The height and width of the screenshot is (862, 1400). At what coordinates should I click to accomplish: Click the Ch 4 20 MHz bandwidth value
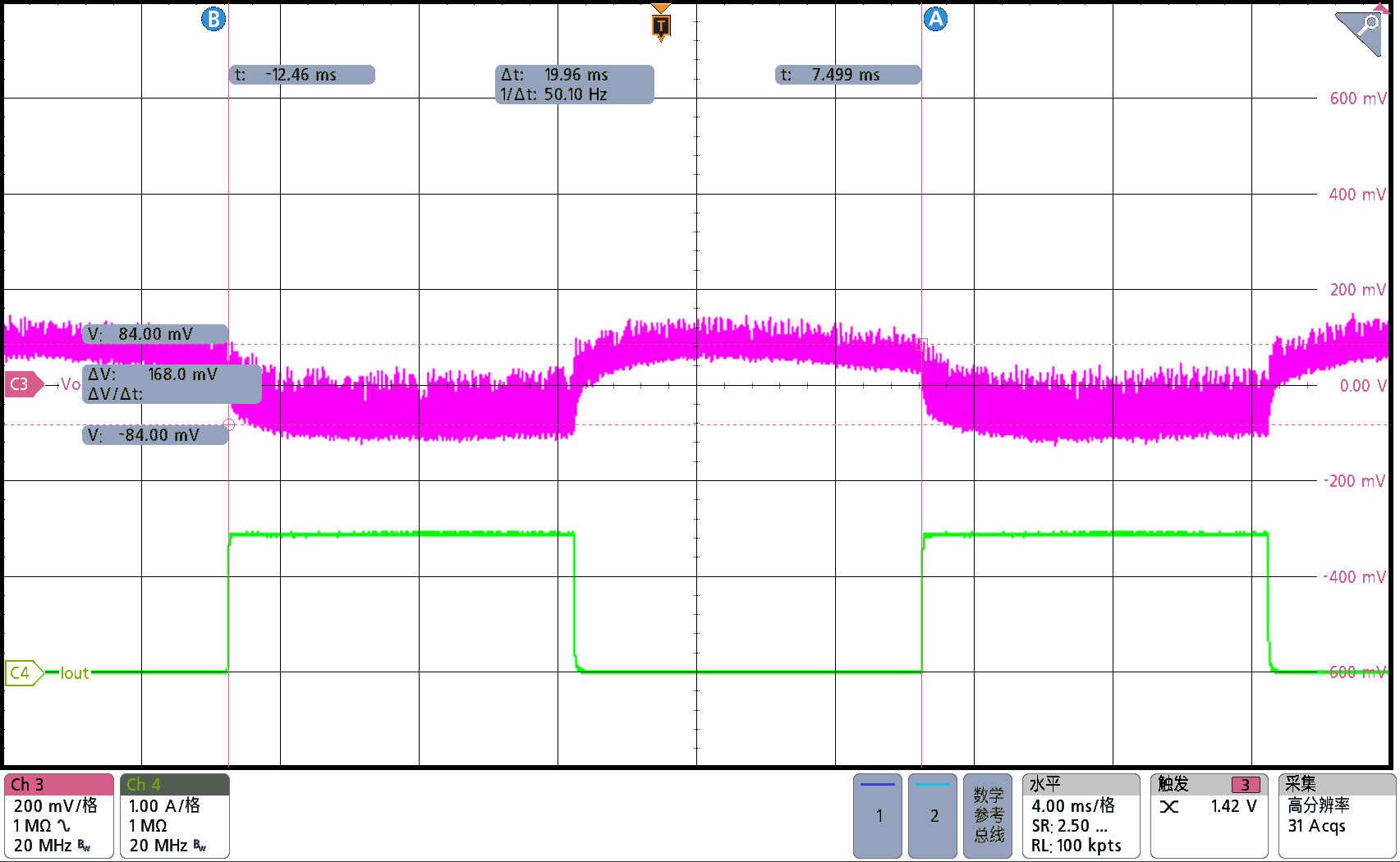tap(158, 846)
